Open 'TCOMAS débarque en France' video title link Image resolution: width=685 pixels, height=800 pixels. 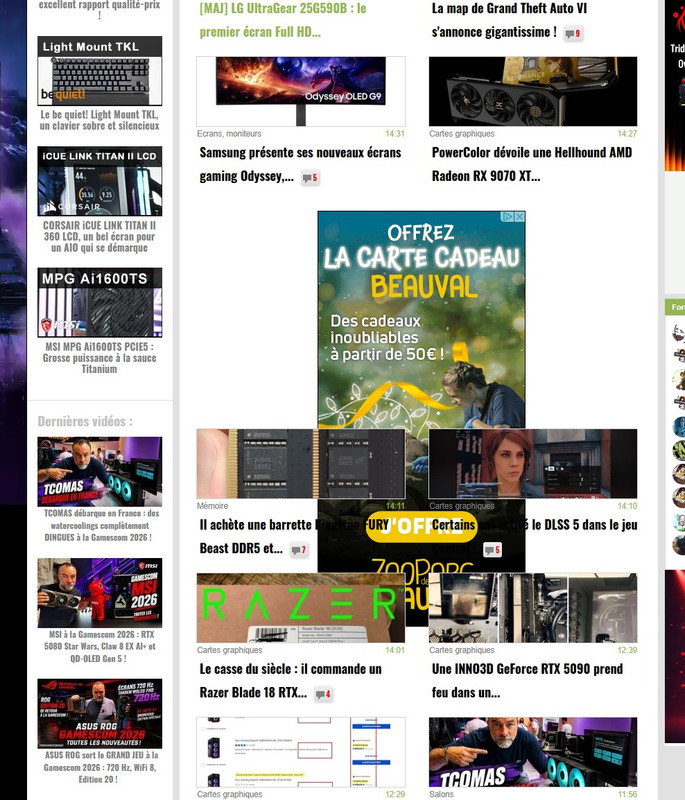[x=100, y=525]
